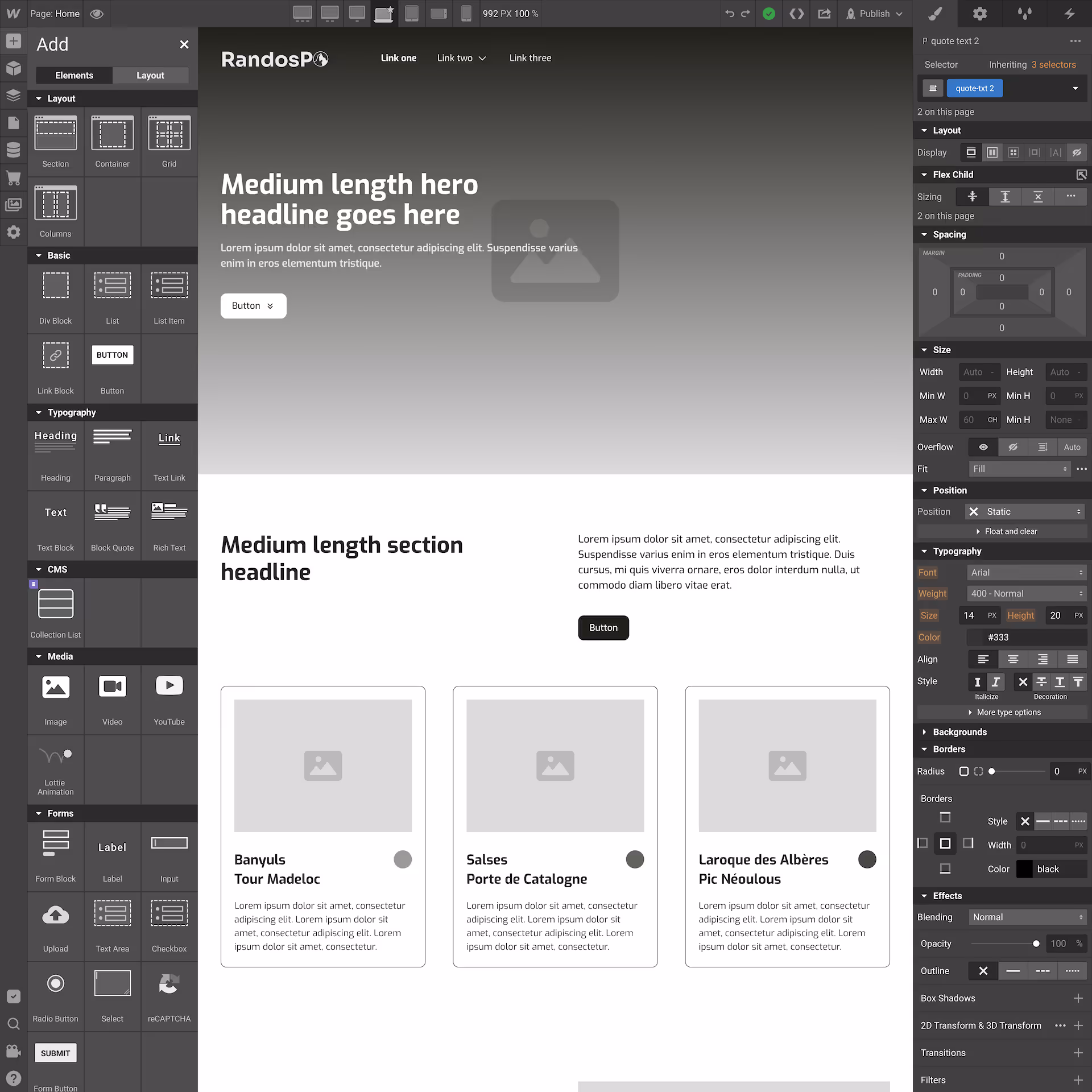Open the Position Static dropdown
This screenshot has height=1092, width=1092.
(x=1024, y=511)
